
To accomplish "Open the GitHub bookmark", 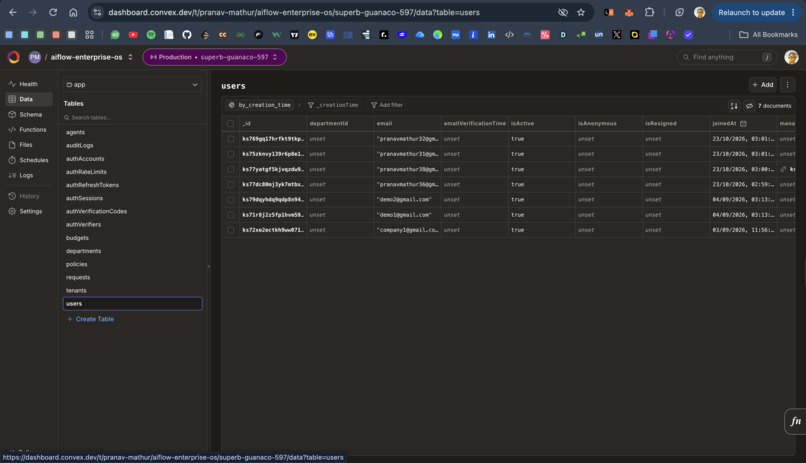I will click(187, 34).
